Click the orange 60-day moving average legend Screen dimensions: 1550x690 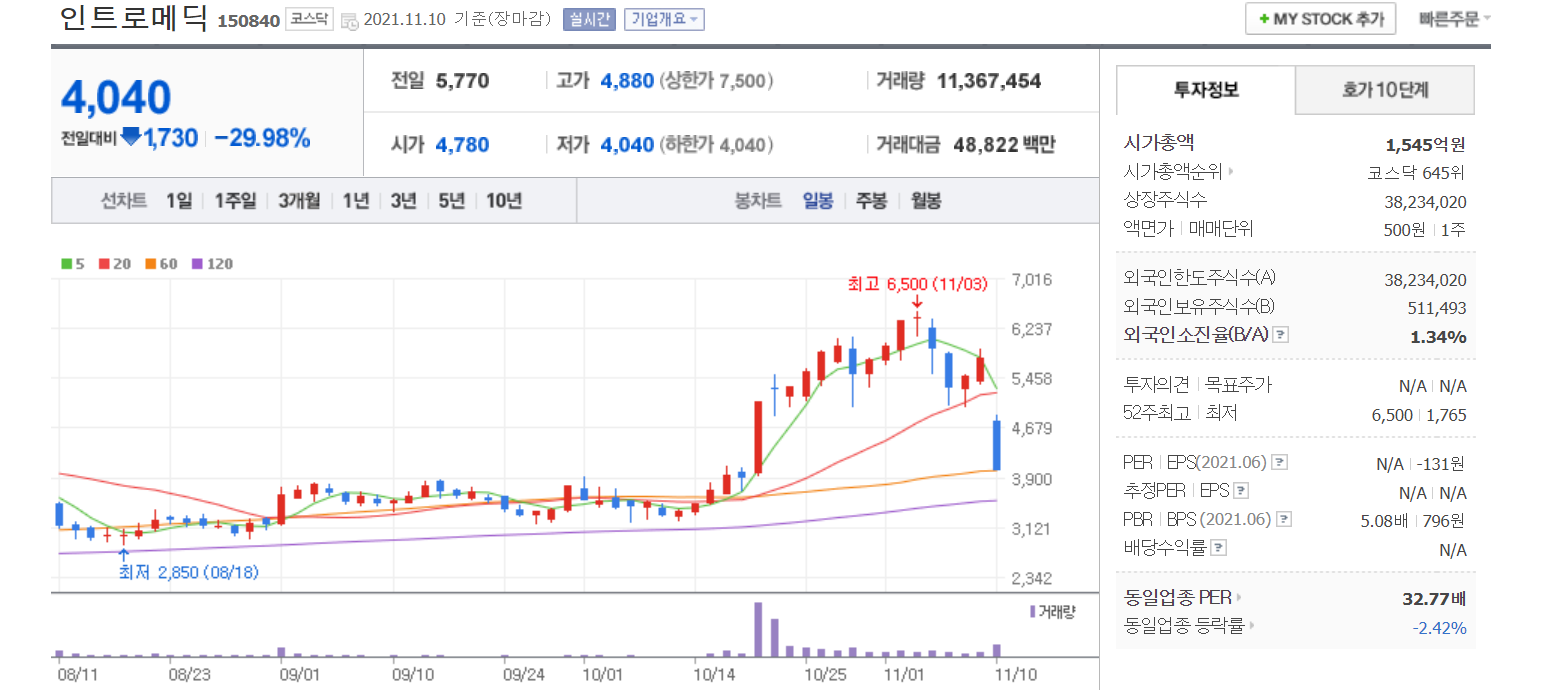[161, 264]
